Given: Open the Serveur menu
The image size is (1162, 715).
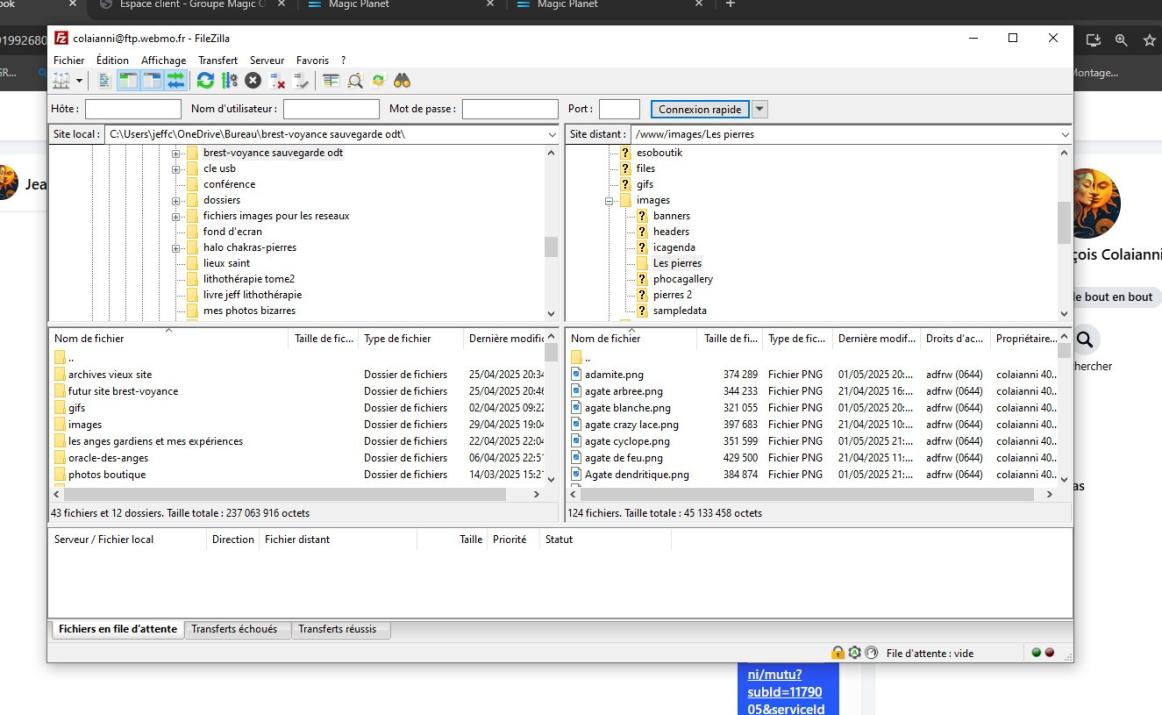Looking at the screenshot, I should [x=267, y=60].
